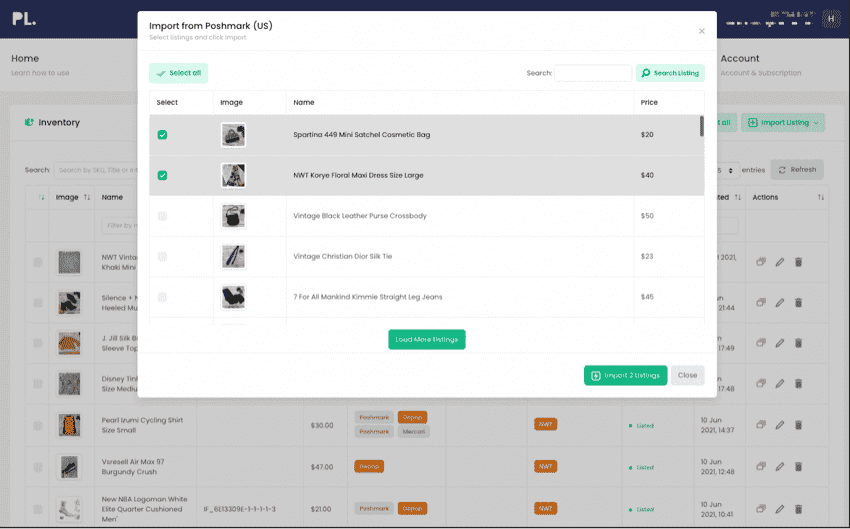
Task: Delete New NBA Logoman socks listing
Action: click(798, 509)
